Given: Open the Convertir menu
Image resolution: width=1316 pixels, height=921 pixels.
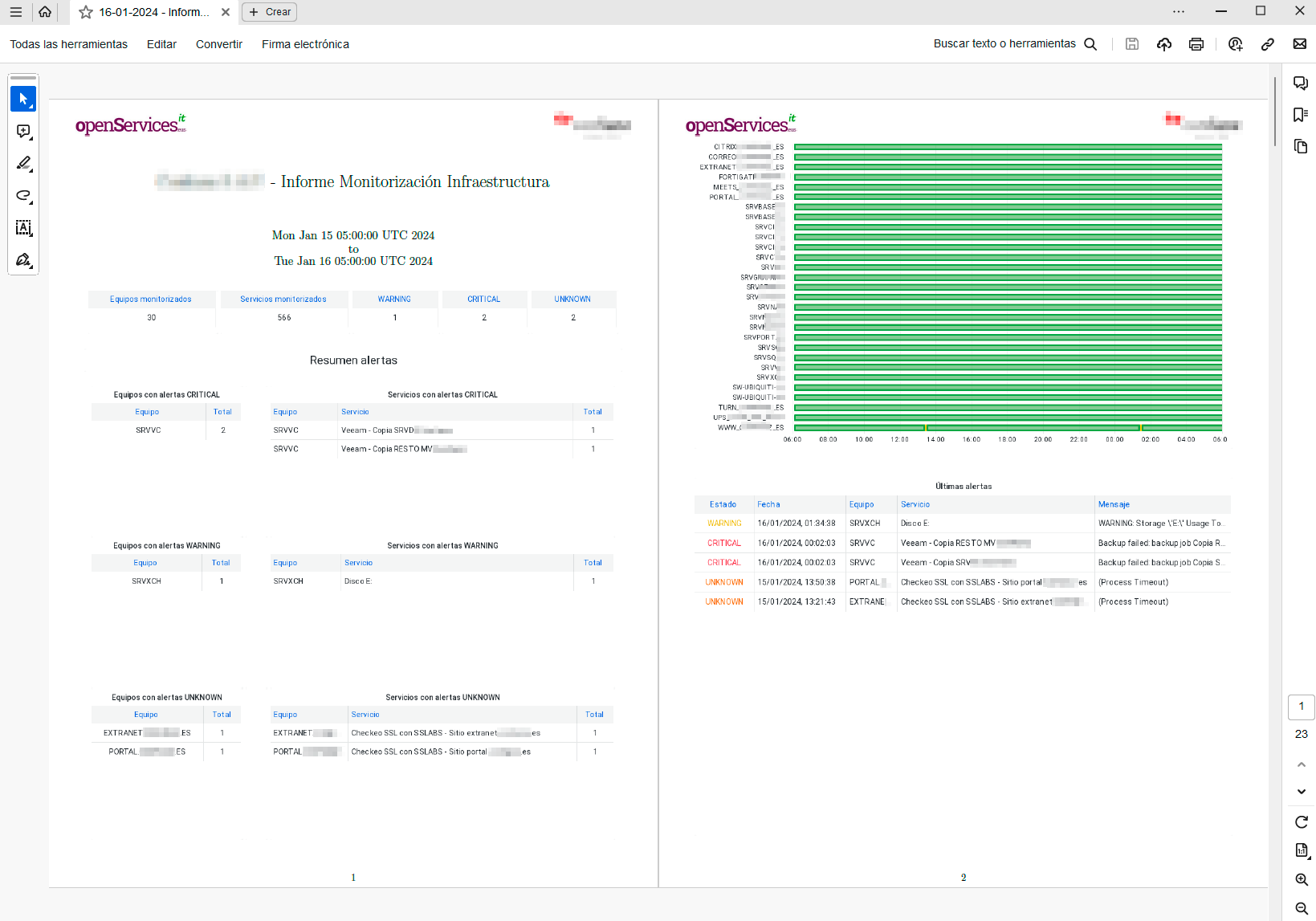Looking at the screenshot, I should (x=218, y=44).
